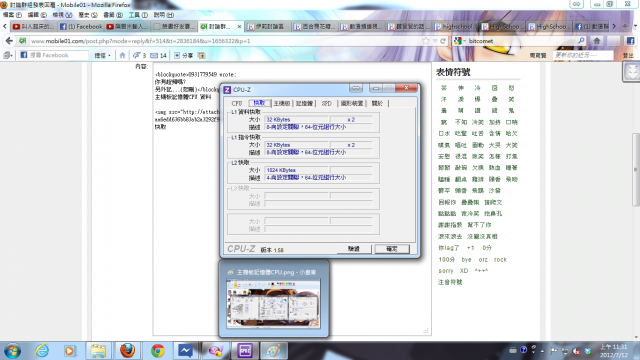Switch to the first YouTube tab
Screen dimensions: 640x360
[x=34, y=27]
